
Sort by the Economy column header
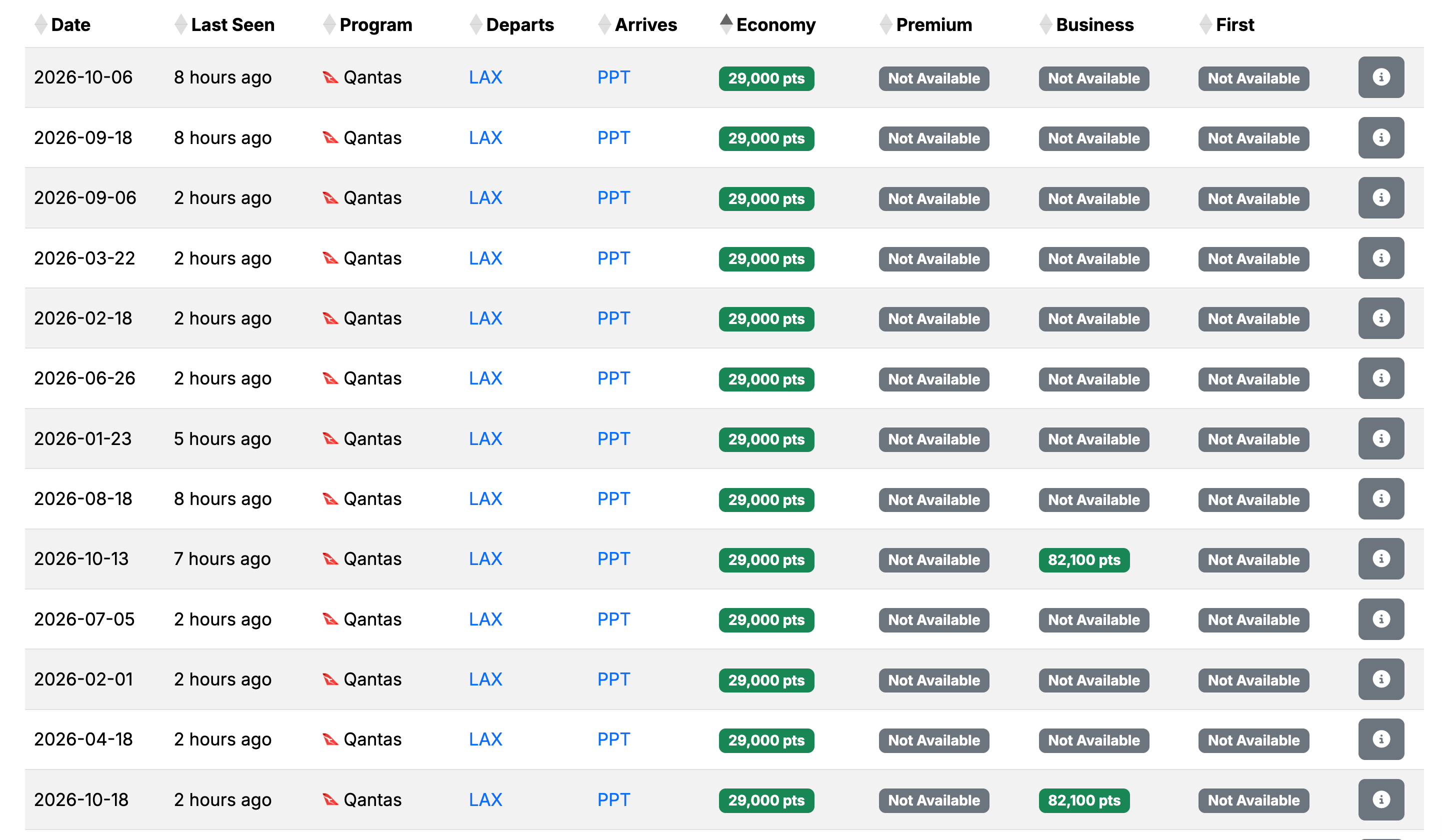pyautogui.click(x=775, y=24)
